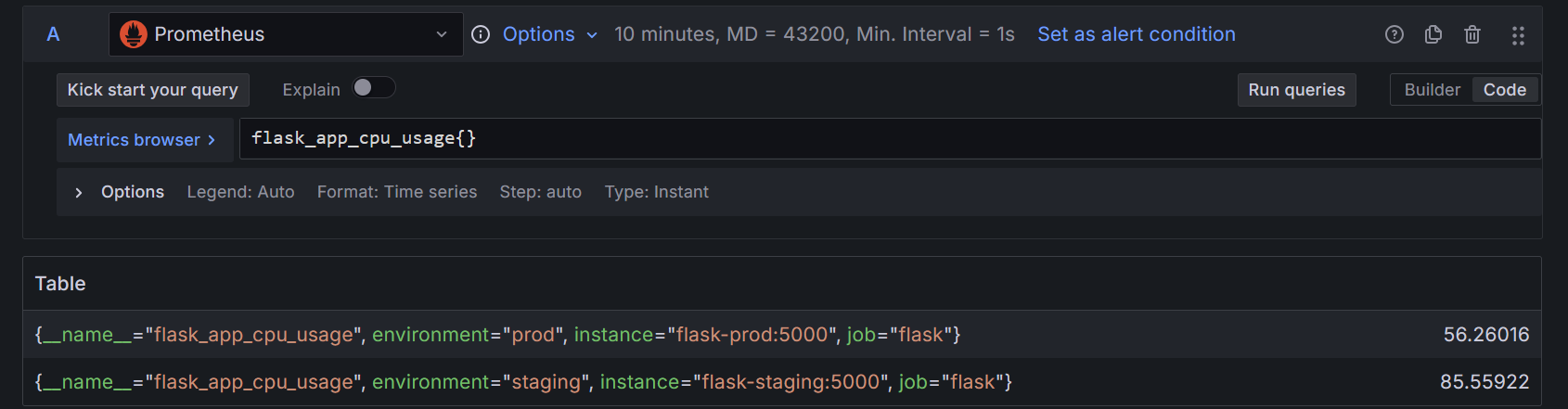Click the query letter A label
The height and width of the screenshot is (409, 1568).
coord(53,34)
